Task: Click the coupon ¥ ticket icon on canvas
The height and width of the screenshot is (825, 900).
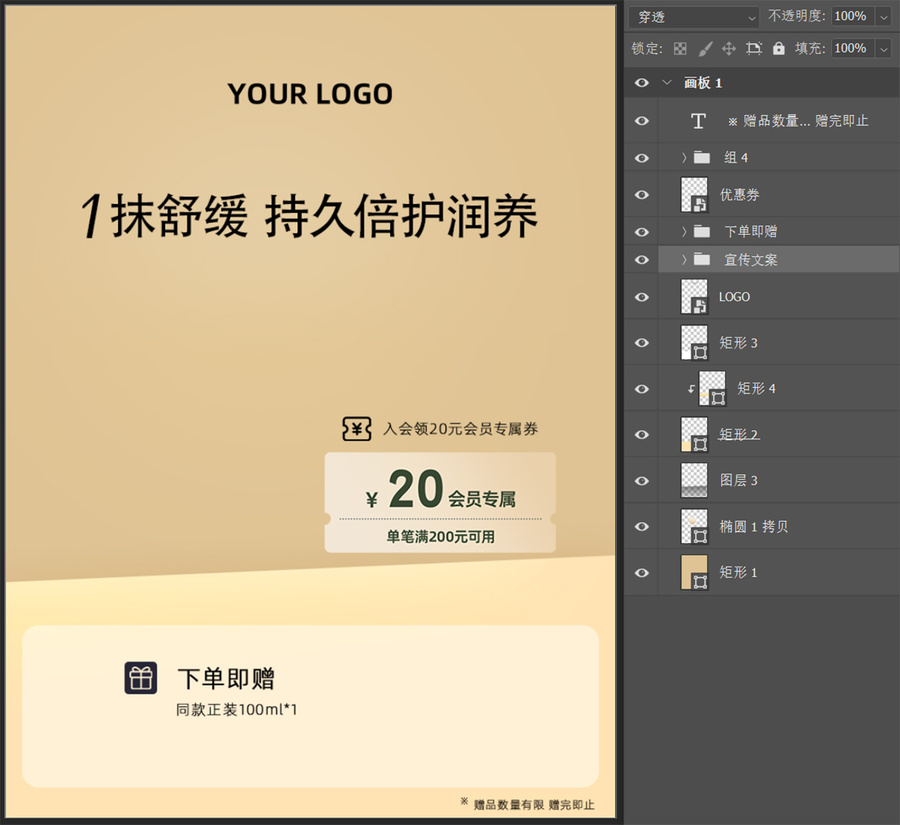Action: [356, 429]
